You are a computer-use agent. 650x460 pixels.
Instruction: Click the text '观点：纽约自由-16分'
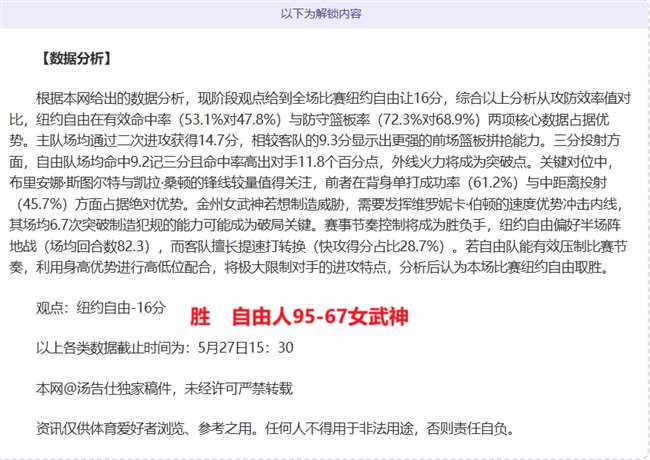coord(101,307)
